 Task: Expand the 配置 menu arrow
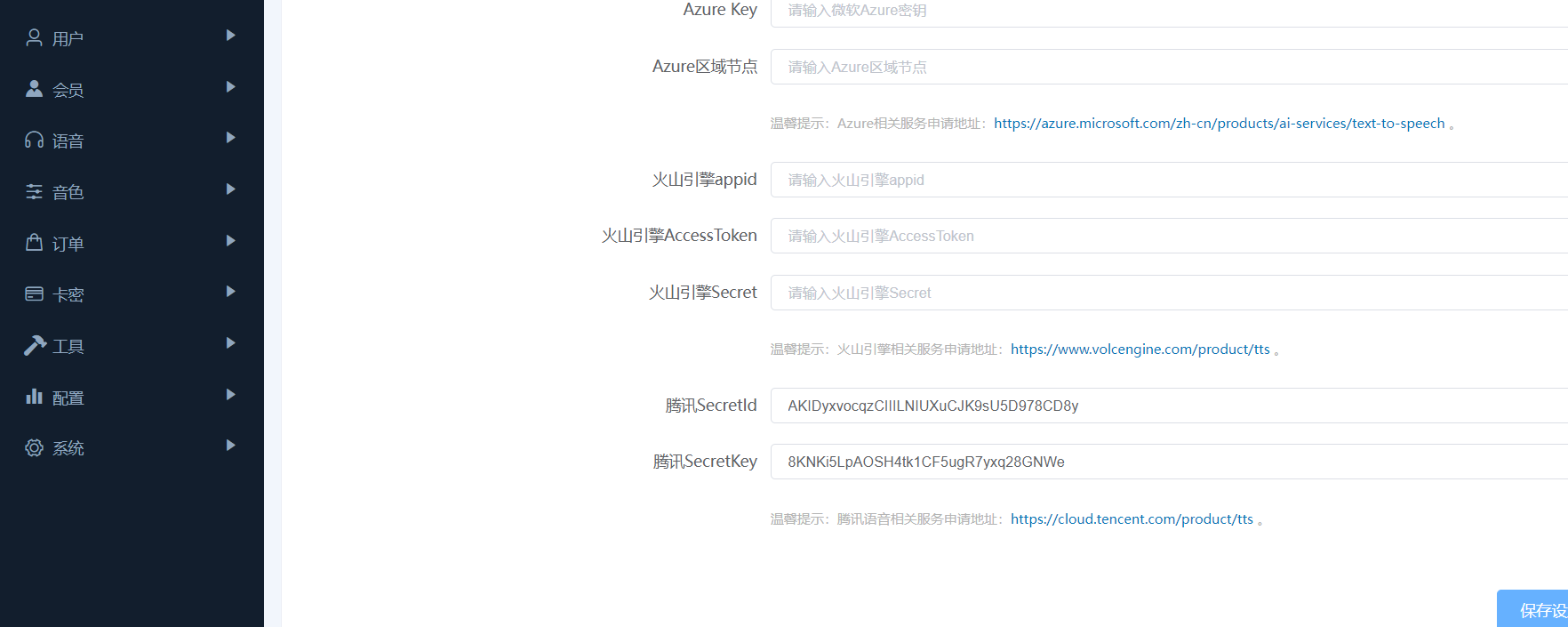pos(231,395)
